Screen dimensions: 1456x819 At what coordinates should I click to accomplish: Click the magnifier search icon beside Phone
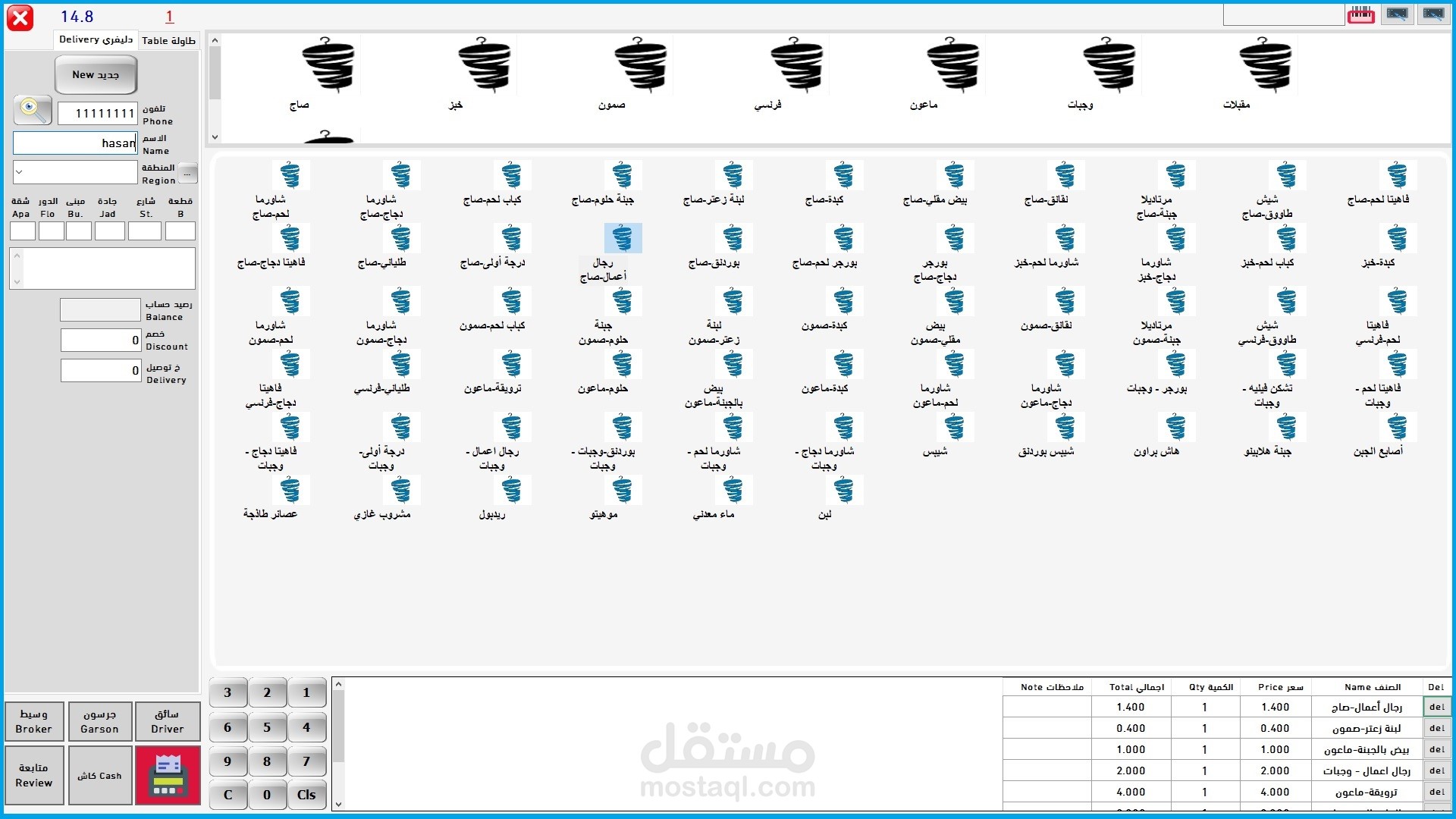pyautogui.click(x=33, y=111)
